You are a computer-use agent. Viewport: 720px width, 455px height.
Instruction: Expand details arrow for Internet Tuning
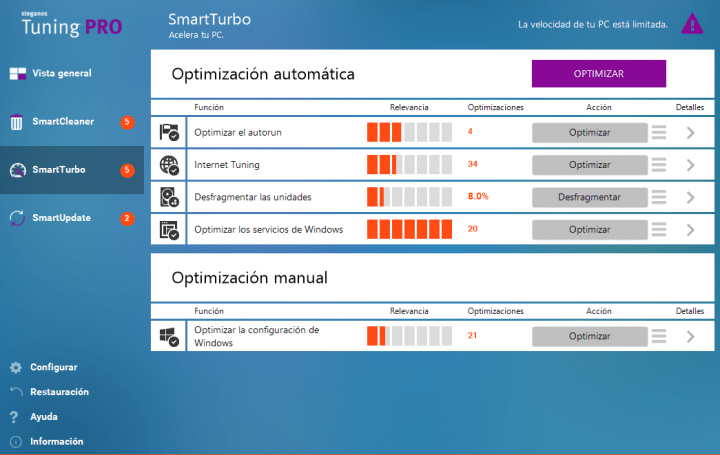(x=690, y=165)
